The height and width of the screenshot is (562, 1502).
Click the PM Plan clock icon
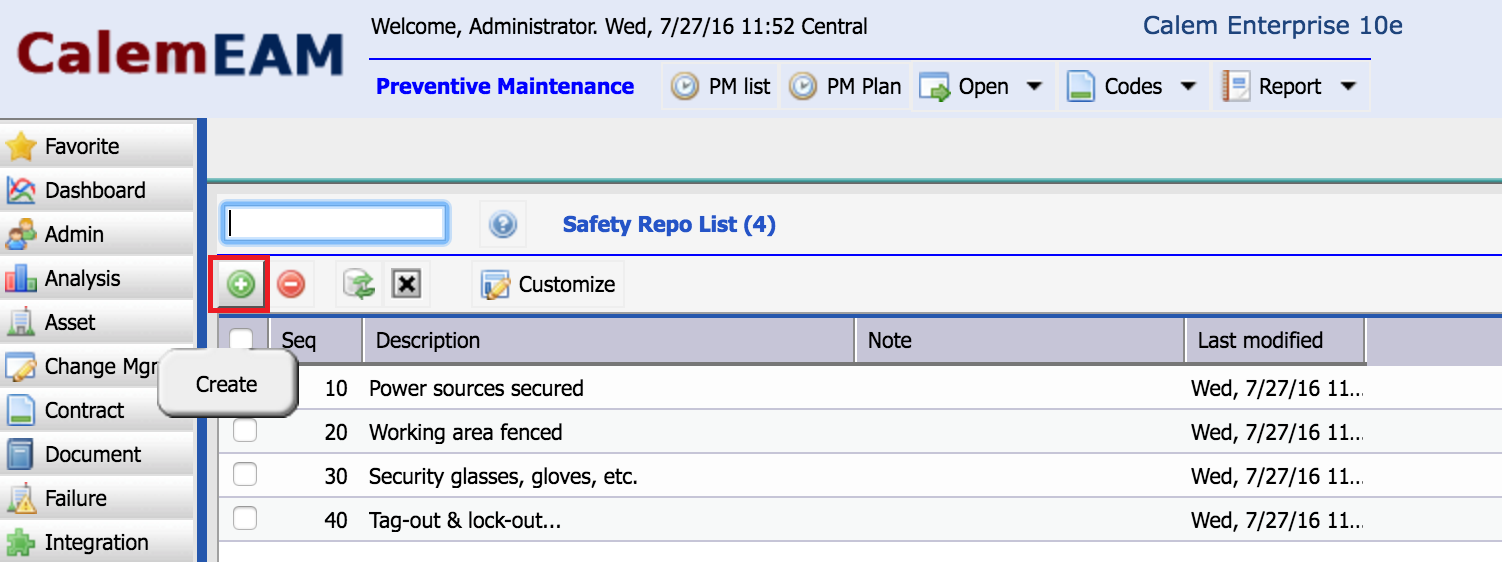[803, 87]
